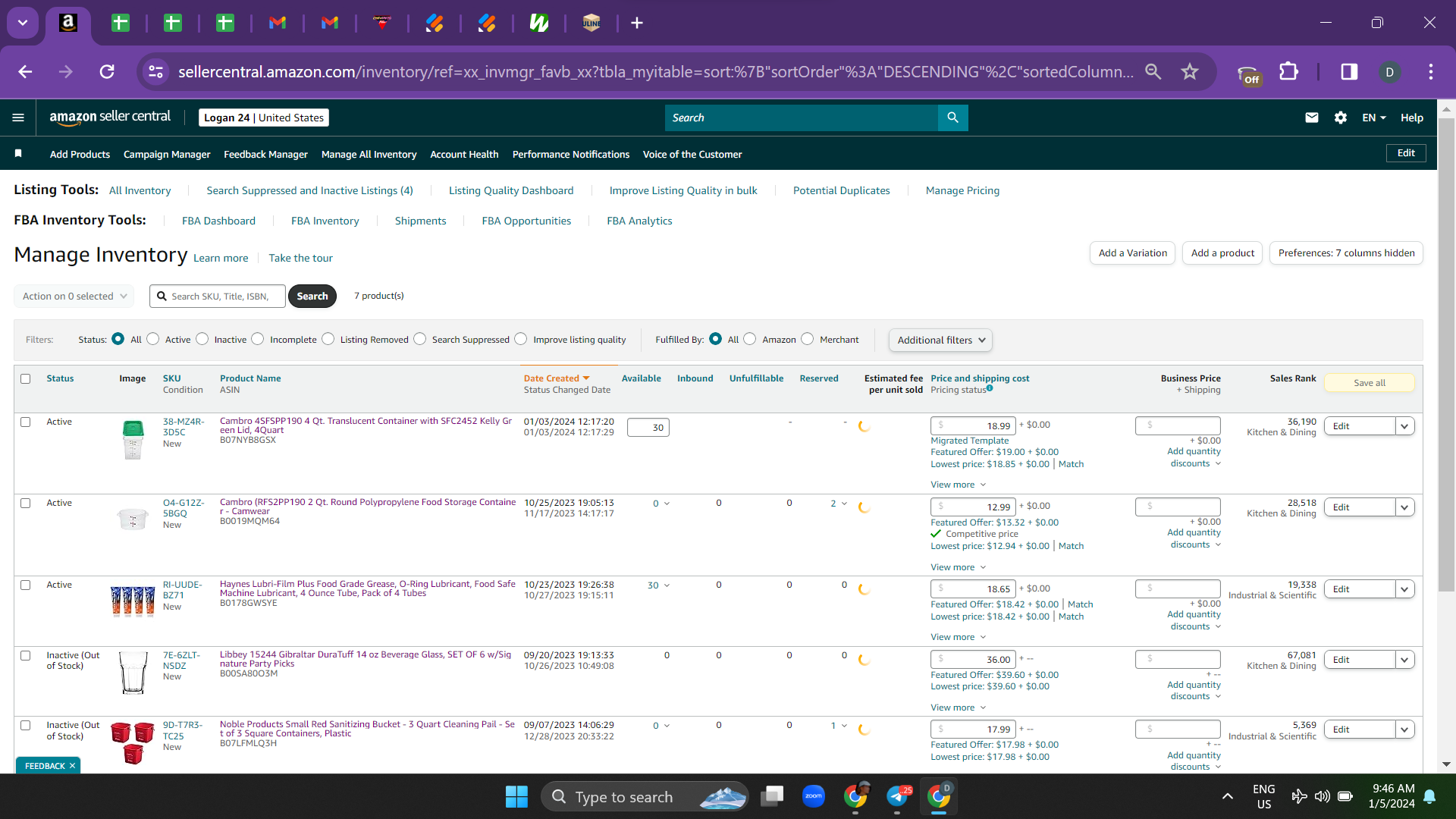This screenshot has width=1456, height=819.
Task: Click the Save all button
Action: click(1369, 383)
